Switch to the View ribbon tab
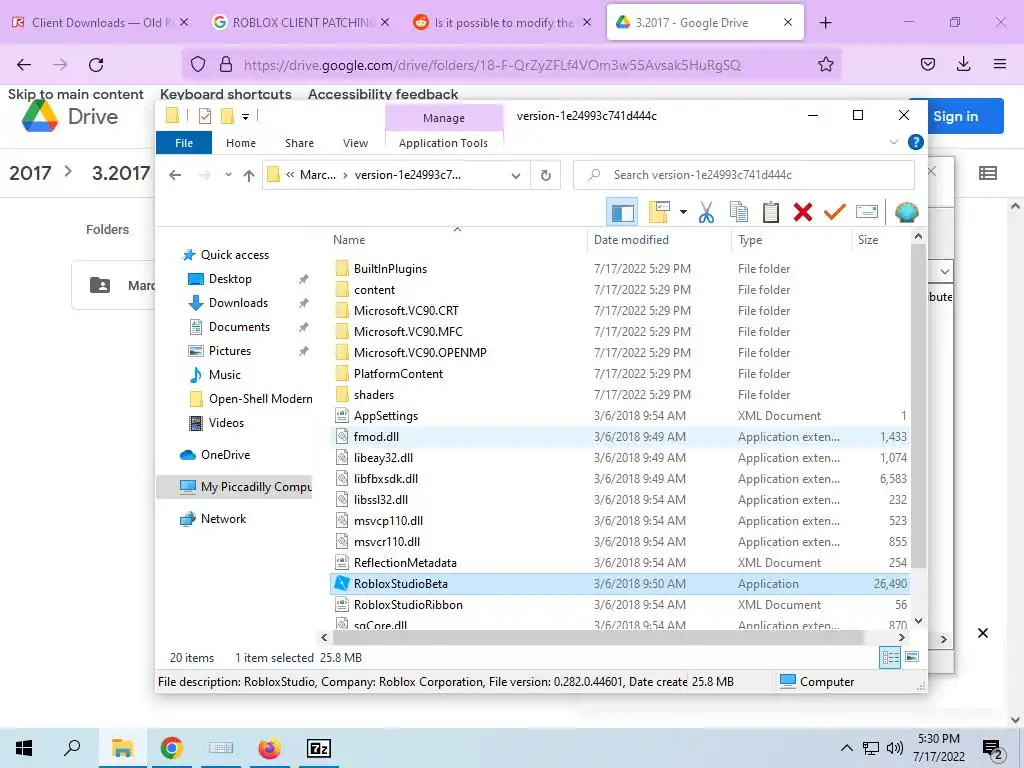The height and width of the screenshot is (768, 1024). pos(355,143)
